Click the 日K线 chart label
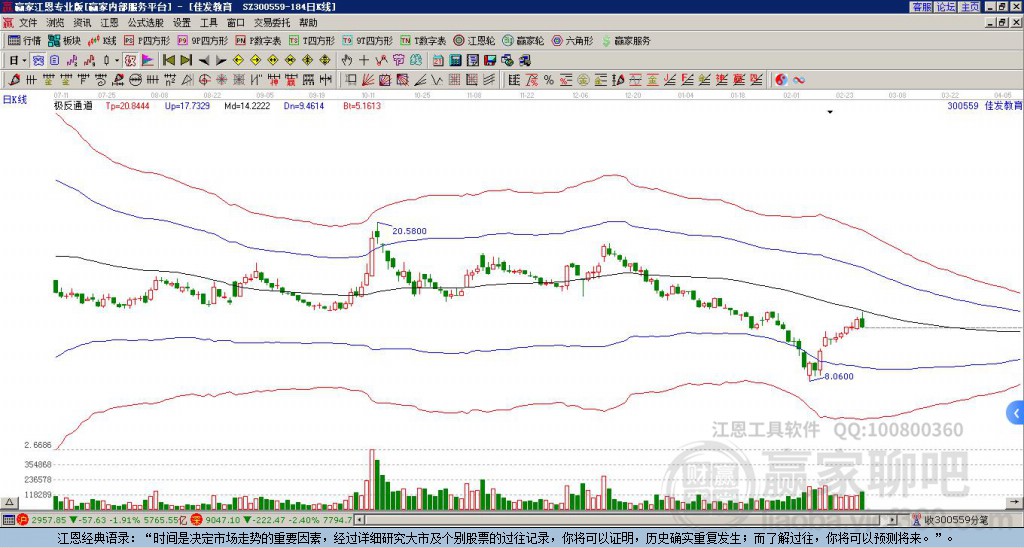The width and height of the screenshot is (1024, 548). click(x=15, y=100)
